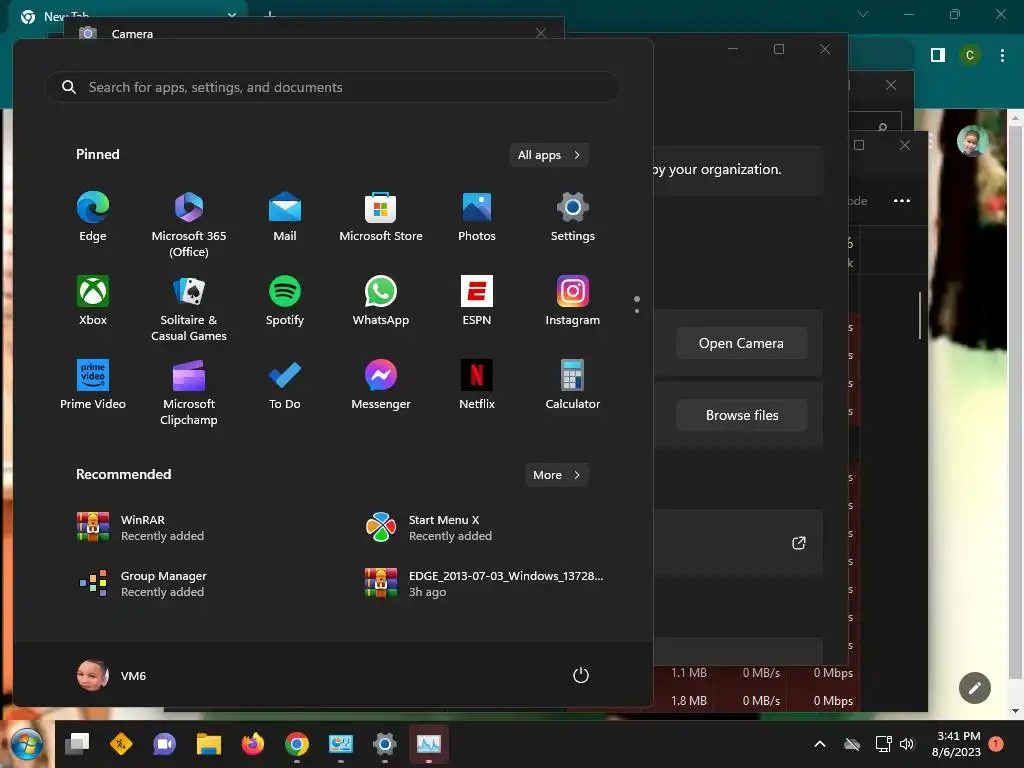This screenshot has width=1024, height=768.
Task: Click the volume speaker tray icon
Action: coord(907,744)
